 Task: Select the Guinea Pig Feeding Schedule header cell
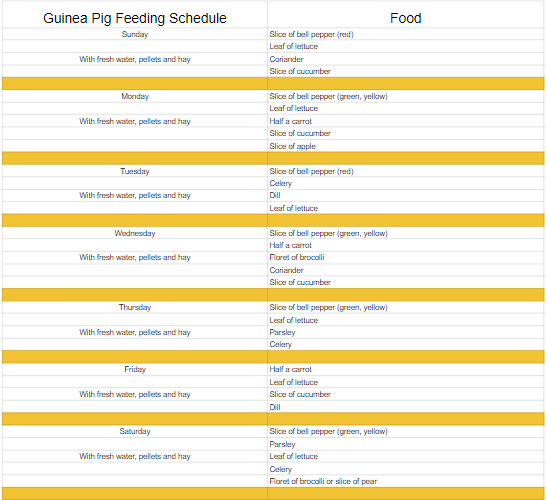(135, 15)
